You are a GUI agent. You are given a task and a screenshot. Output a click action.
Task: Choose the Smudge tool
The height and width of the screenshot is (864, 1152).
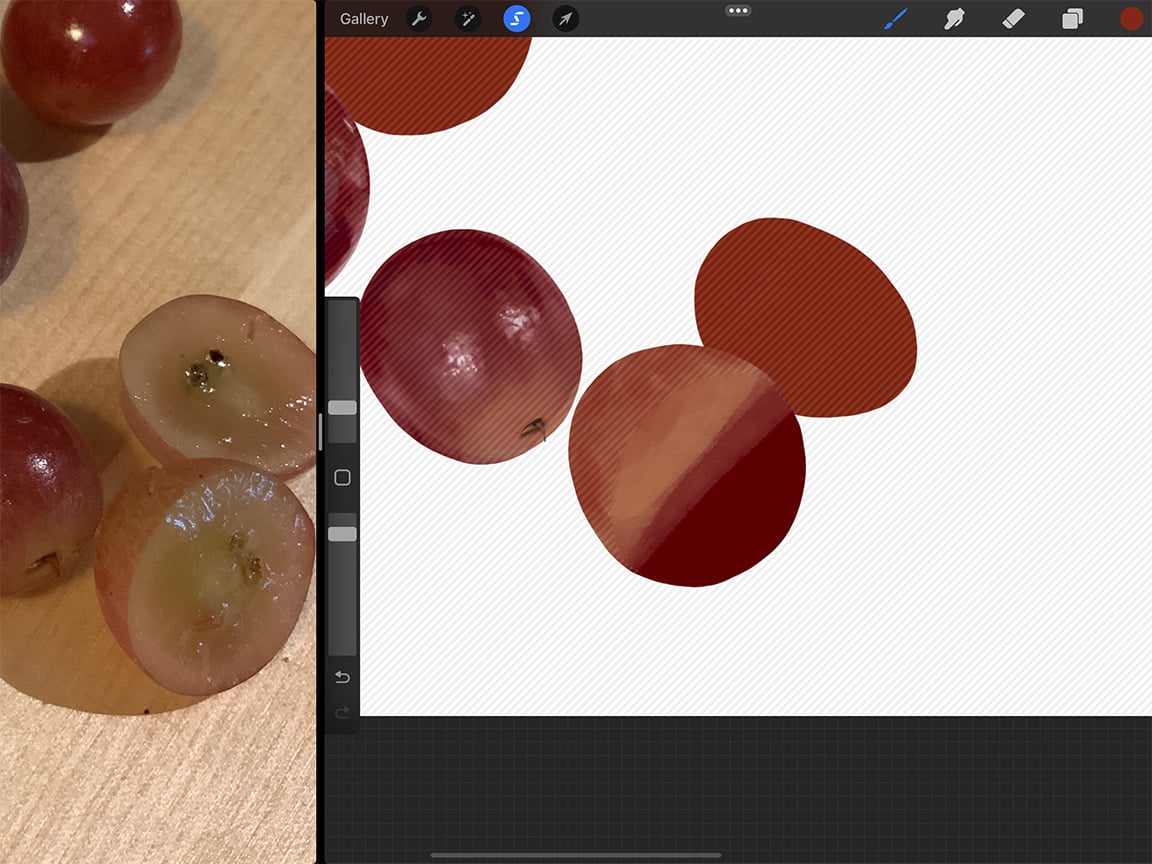coord(954,18)
